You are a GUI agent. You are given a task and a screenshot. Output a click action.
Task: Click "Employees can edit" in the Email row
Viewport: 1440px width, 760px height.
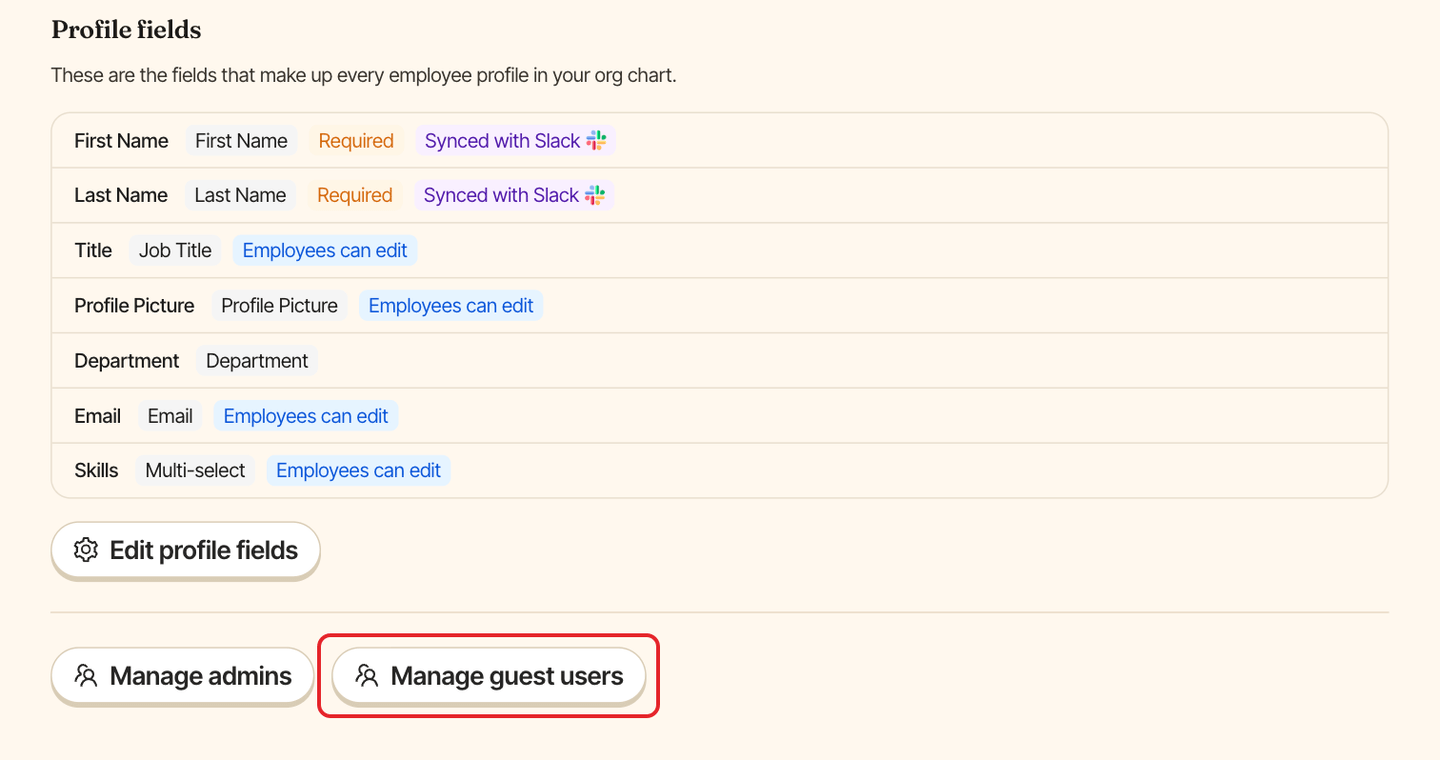coord(306,416)
